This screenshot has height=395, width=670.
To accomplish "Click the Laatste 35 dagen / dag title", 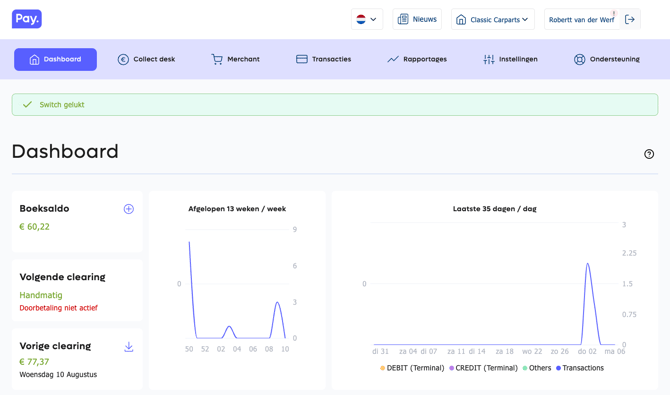I will click(494, 209).
